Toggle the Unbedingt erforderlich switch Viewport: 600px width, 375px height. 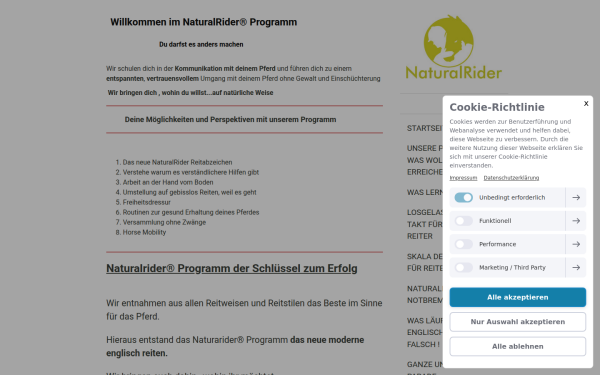tap(463, 197)
